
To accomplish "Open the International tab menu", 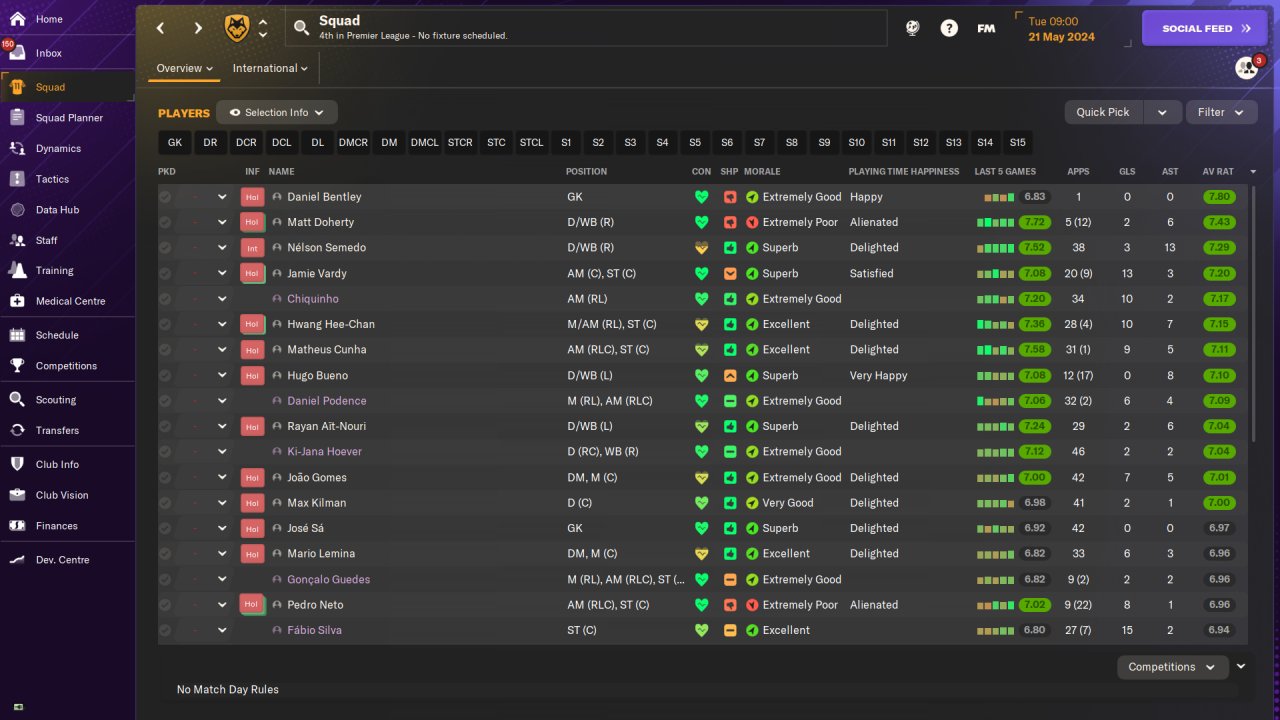I will click(x=270, y=68).
